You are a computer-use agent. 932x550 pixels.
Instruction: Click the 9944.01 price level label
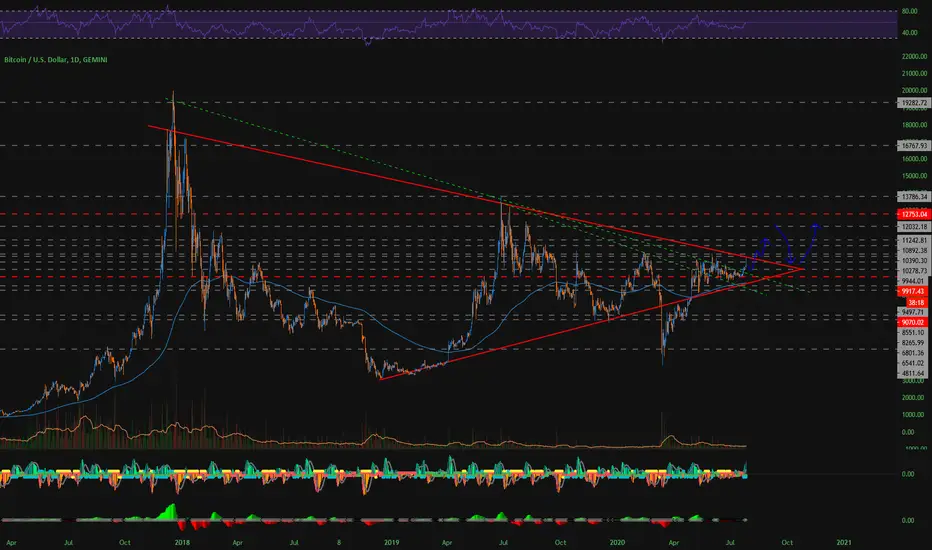pyautogui.click(x=914, y=281)
